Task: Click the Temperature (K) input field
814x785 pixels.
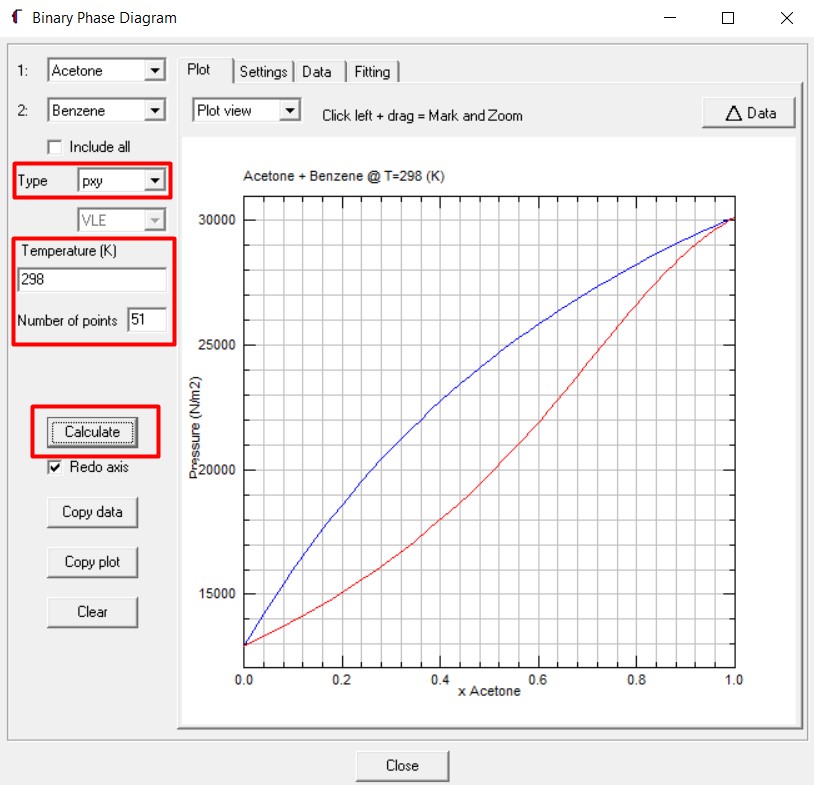Action: pyautogui.click(x=92, y=280)
